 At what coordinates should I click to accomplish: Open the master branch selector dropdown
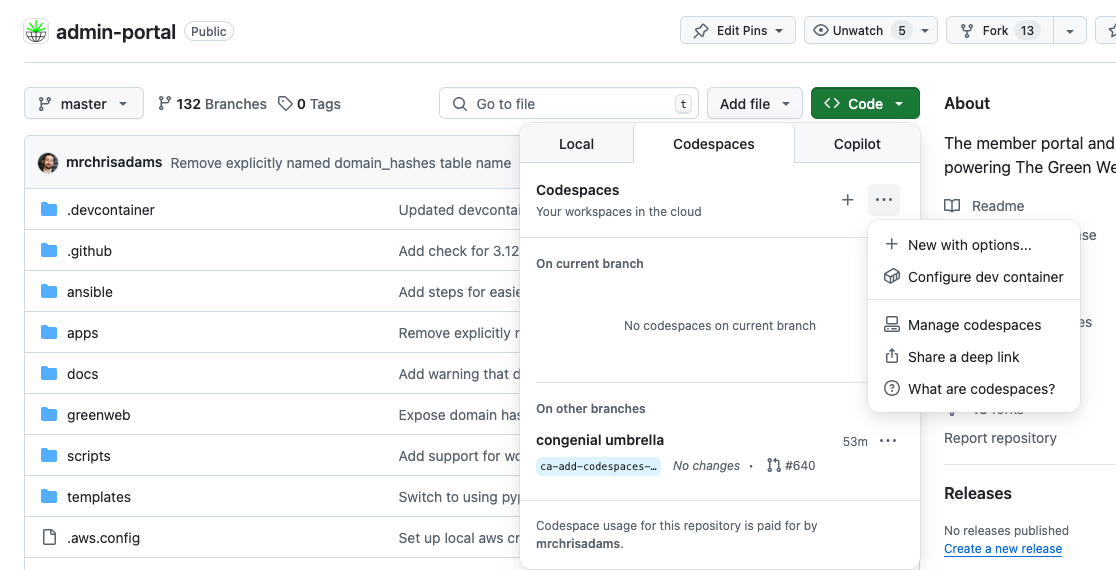pyautogui.click(x=84, y=104)
